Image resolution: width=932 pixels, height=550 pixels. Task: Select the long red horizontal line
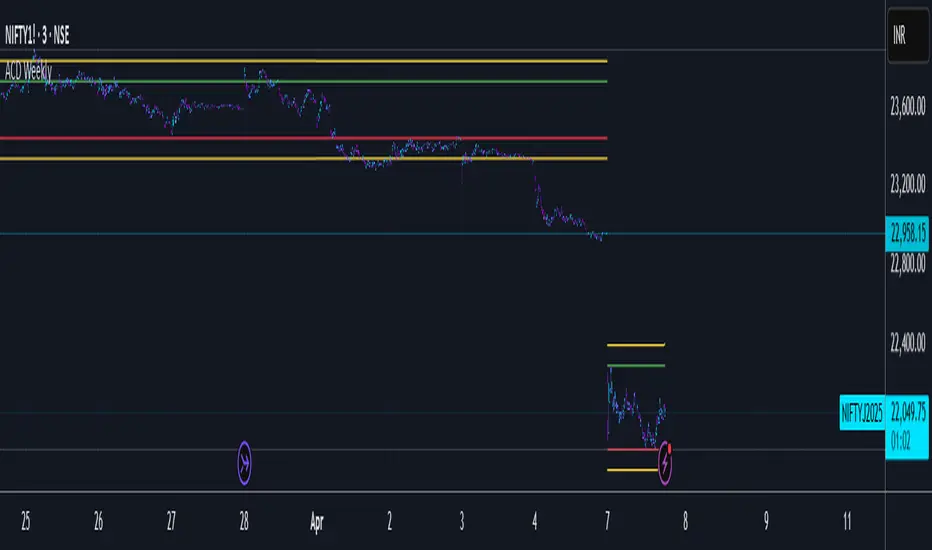click(303, 138)
